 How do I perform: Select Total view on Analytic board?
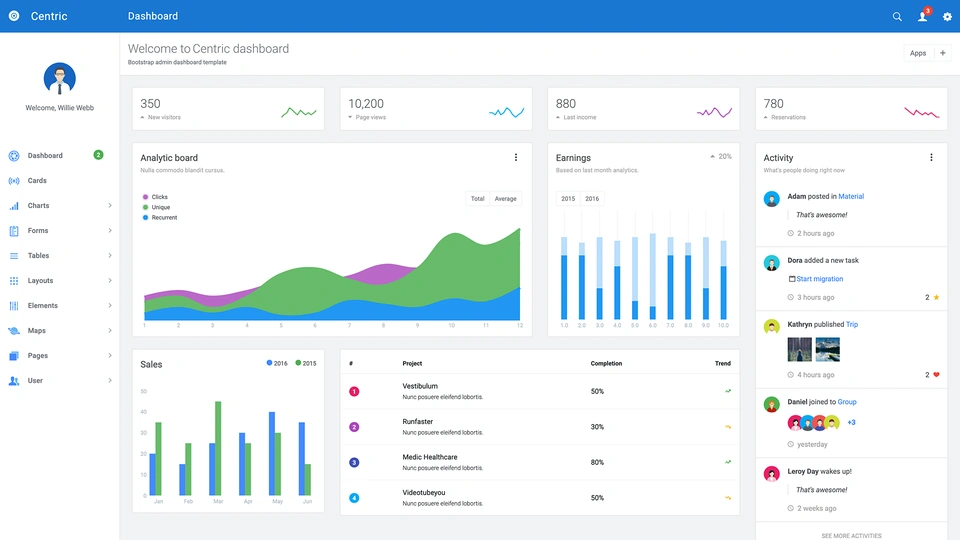(x=478, y=198)
